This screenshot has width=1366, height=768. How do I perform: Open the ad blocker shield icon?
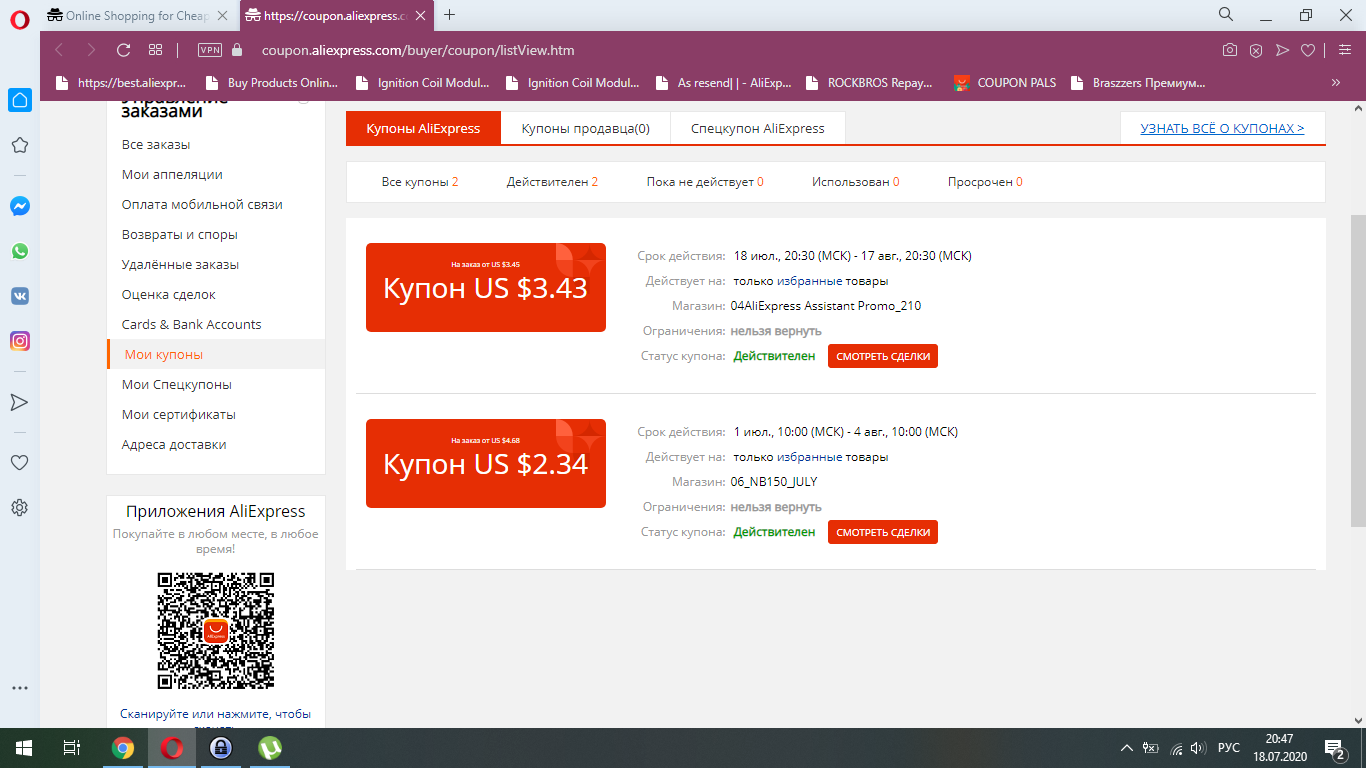click(x=1256, y=50)
